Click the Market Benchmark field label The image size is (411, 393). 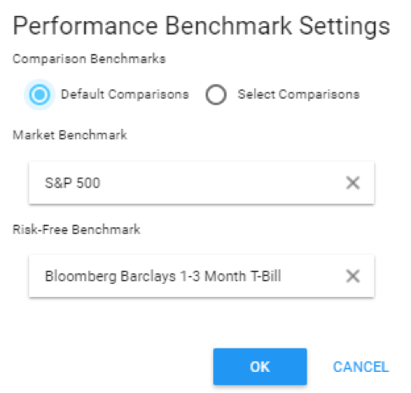click(70, 135)
